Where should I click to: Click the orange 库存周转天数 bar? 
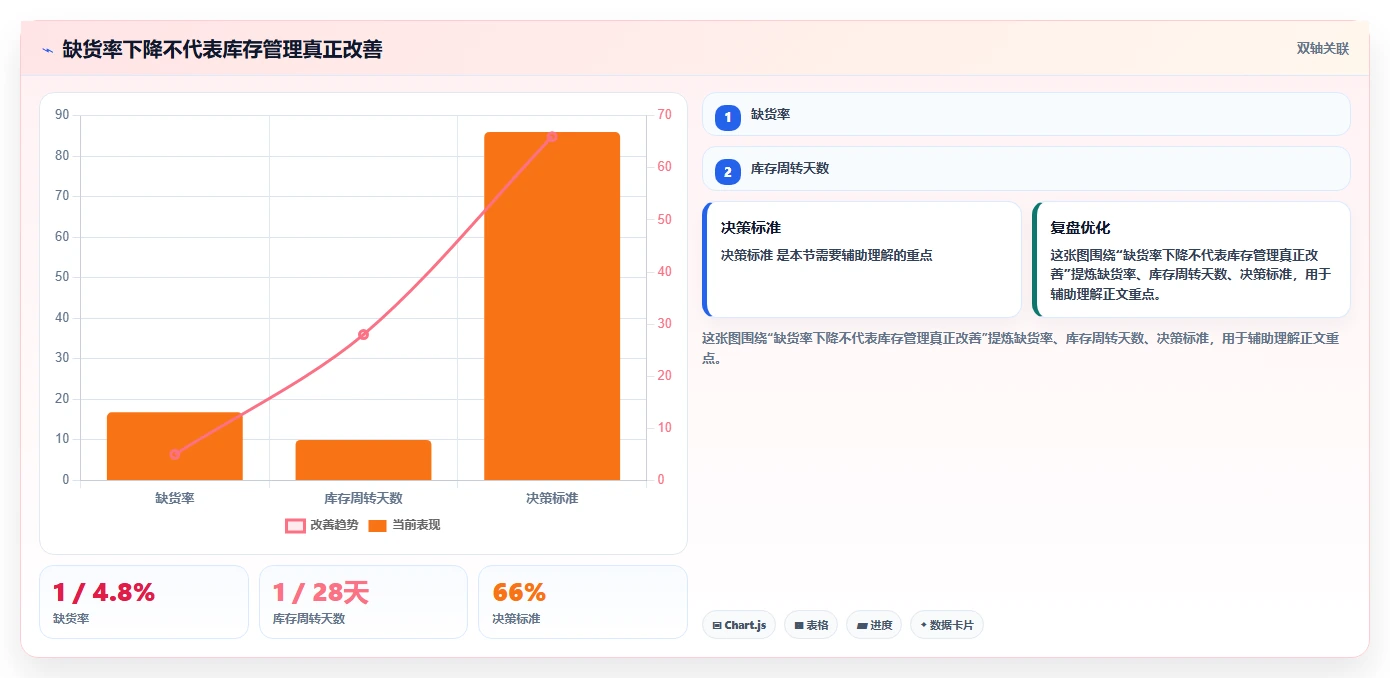[x=363, y=460]
